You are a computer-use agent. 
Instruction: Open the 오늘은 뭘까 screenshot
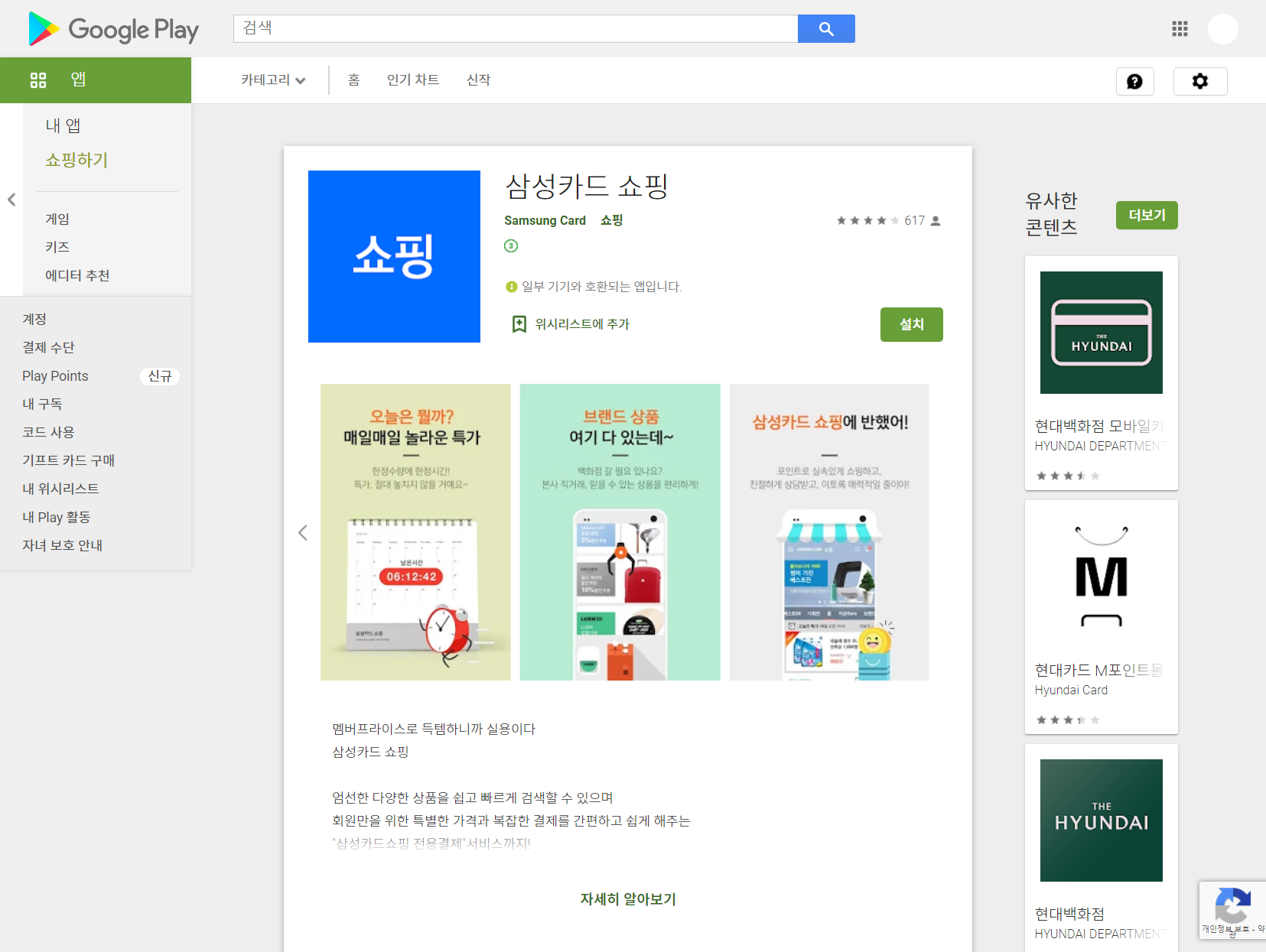415,532
